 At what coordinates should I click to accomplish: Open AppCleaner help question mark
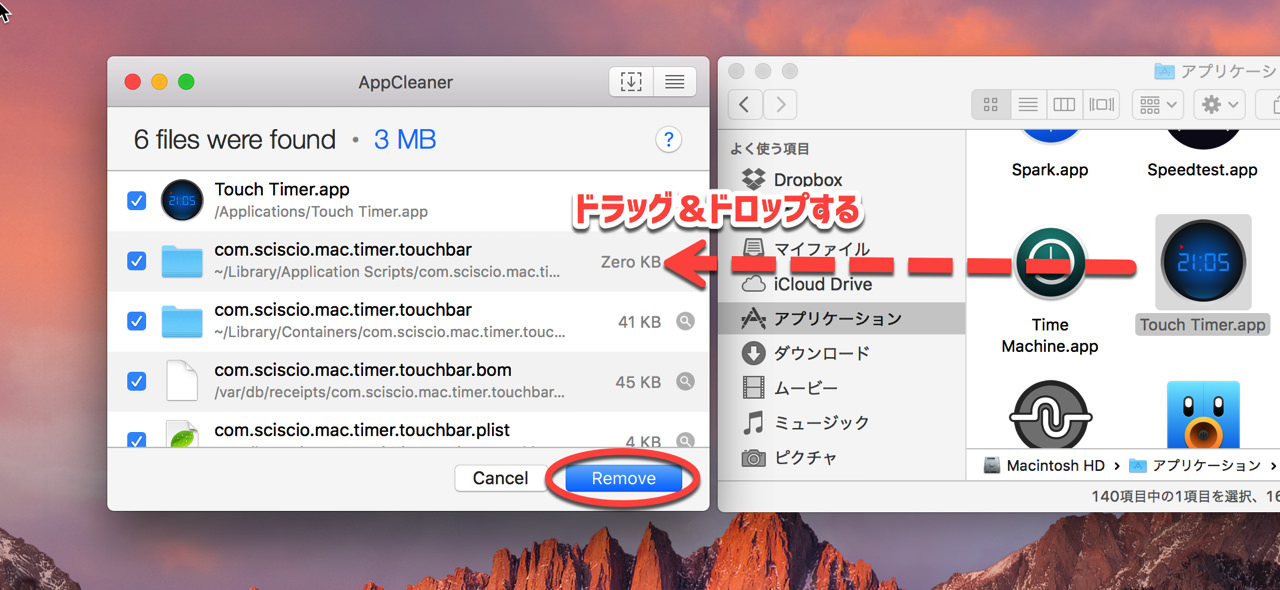click(x=668, y=139)
